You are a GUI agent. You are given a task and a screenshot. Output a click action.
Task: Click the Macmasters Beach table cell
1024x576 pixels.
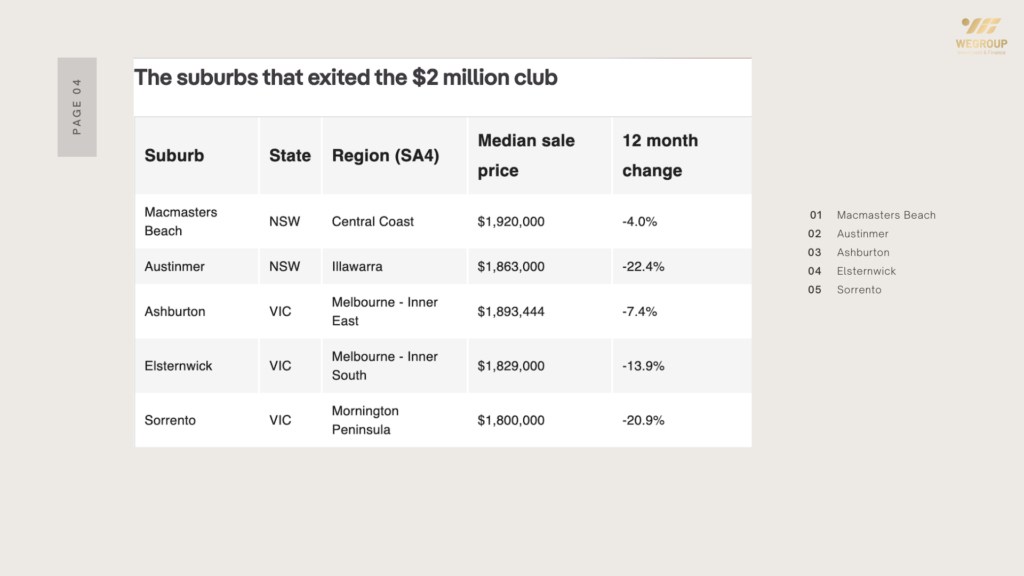pos(181,221)
